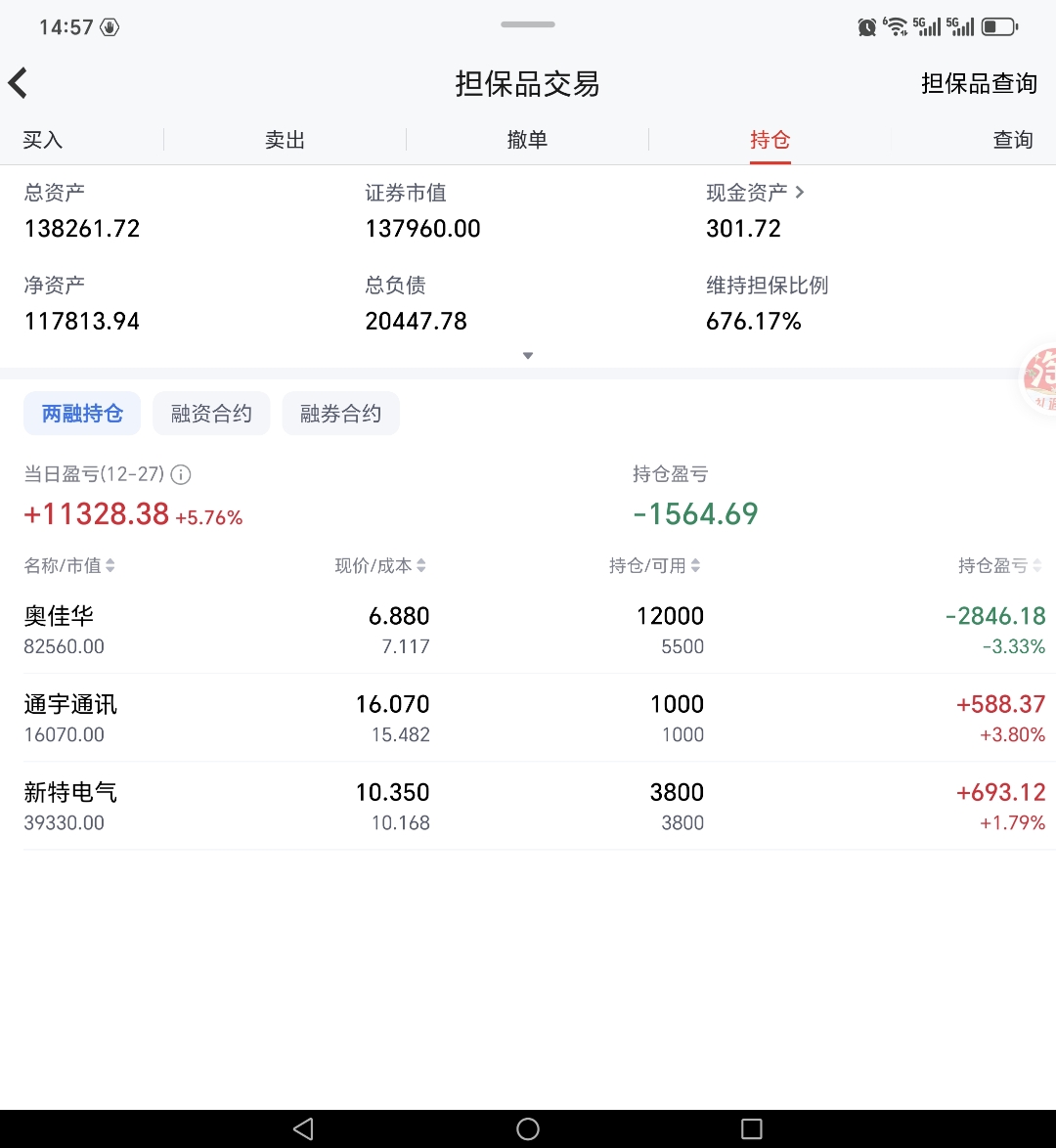The width and height of the screenshot is (1056, 1148).
Task: Tap the floating red promo icon on right edge
Action: coord(1040,379)
